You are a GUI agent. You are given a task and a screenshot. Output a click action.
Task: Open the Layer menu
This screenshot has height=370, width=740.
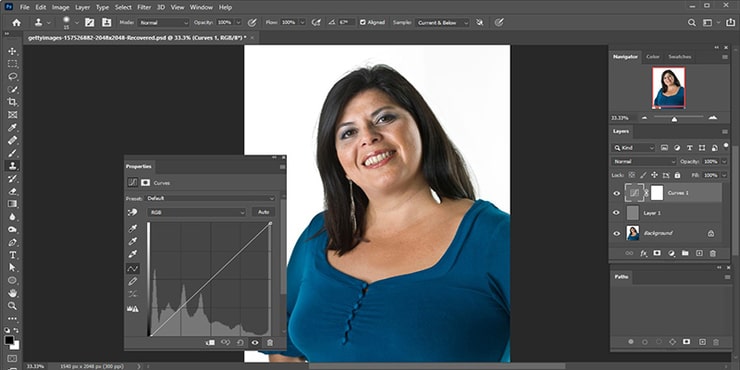tap(83, 7)
